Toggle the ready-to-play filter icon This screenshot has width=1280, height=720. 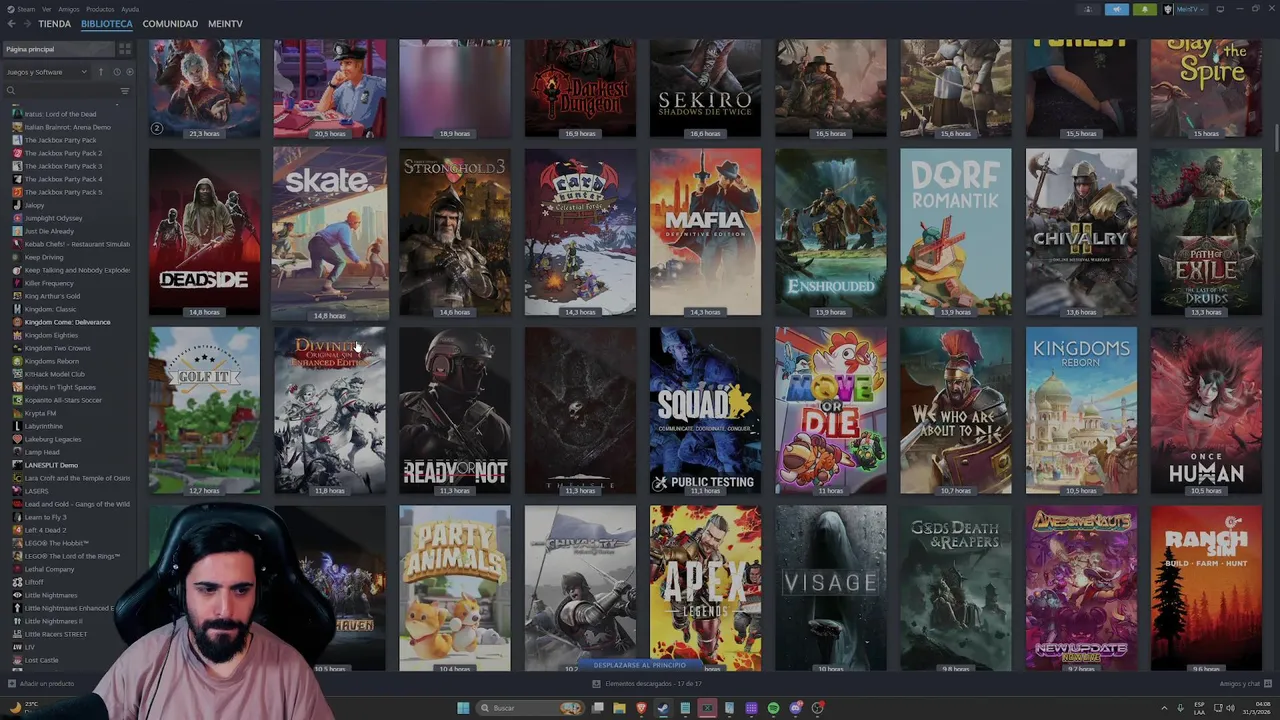click(129, 72)
